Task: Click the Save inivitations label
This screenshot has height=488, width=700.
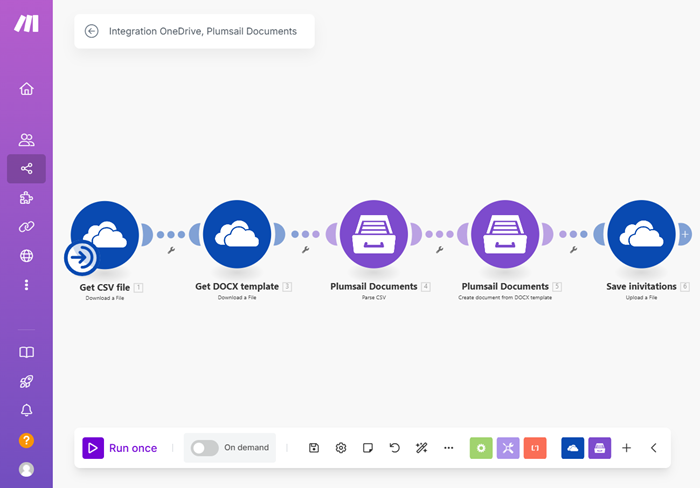Action: pyautogui.click(x=641, y=286)
